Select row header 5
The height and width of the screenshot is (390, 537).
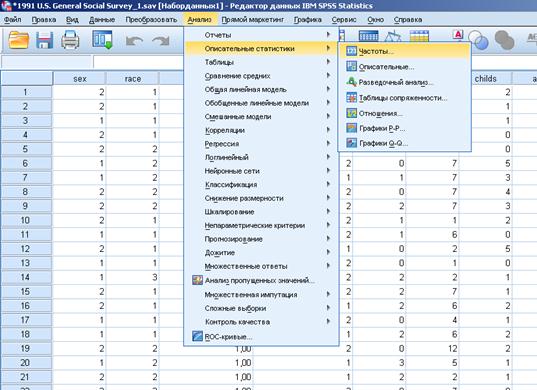[26, 149]
